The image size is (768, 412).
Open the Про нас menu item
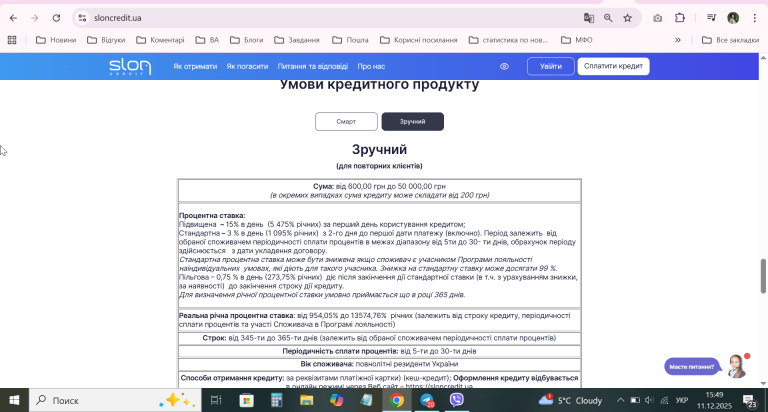pyautogui.click(x=371, y=67)
